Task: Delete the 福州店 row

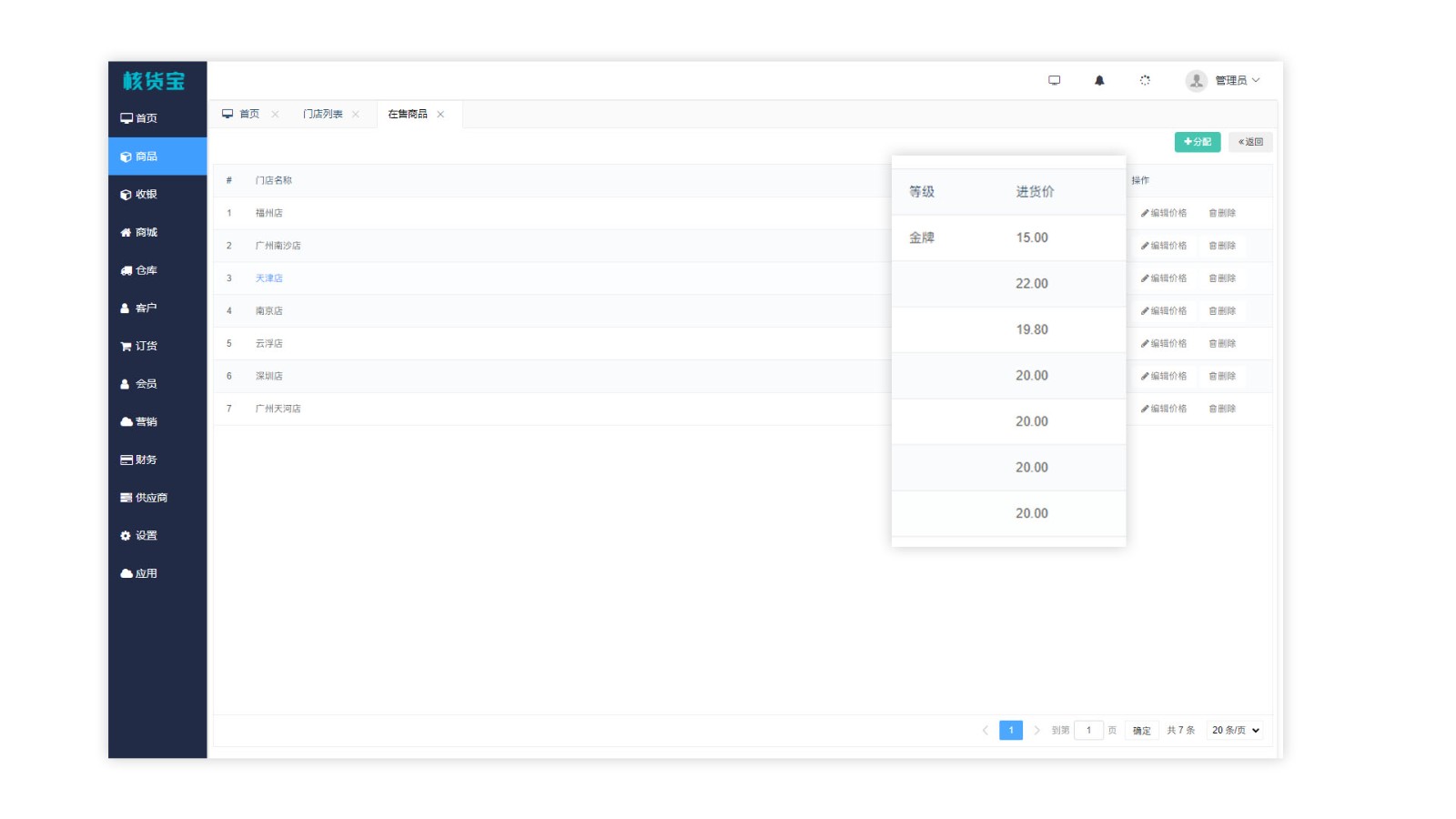Action: (1222, 213)
